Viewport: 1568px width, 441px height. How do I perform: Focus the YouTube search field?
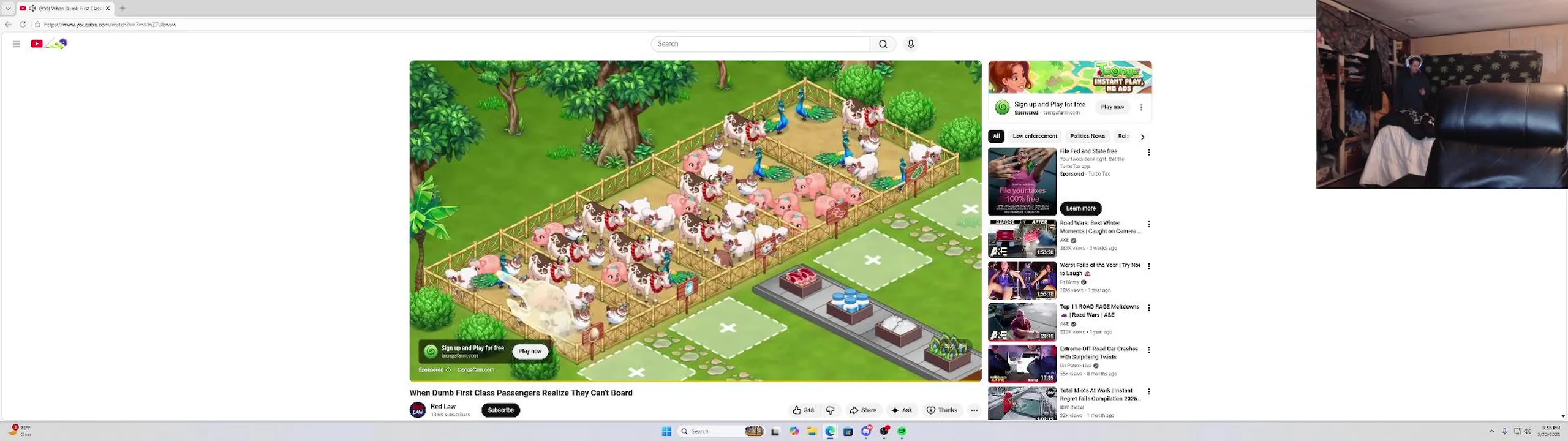(761, 44)
